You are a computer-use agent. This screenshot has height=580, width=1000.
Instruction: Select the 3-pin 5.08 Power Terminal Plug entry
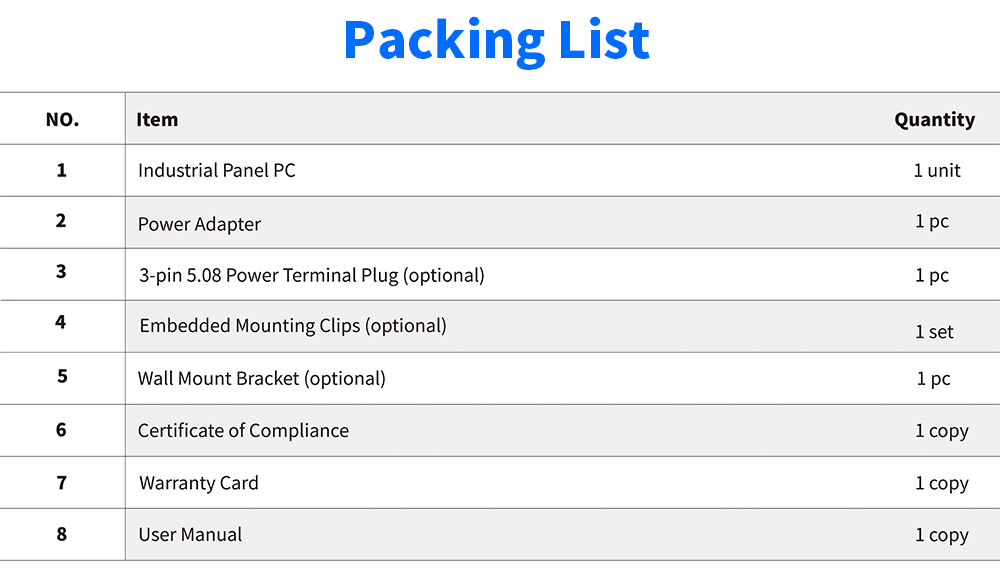click(x=312, y=276)
